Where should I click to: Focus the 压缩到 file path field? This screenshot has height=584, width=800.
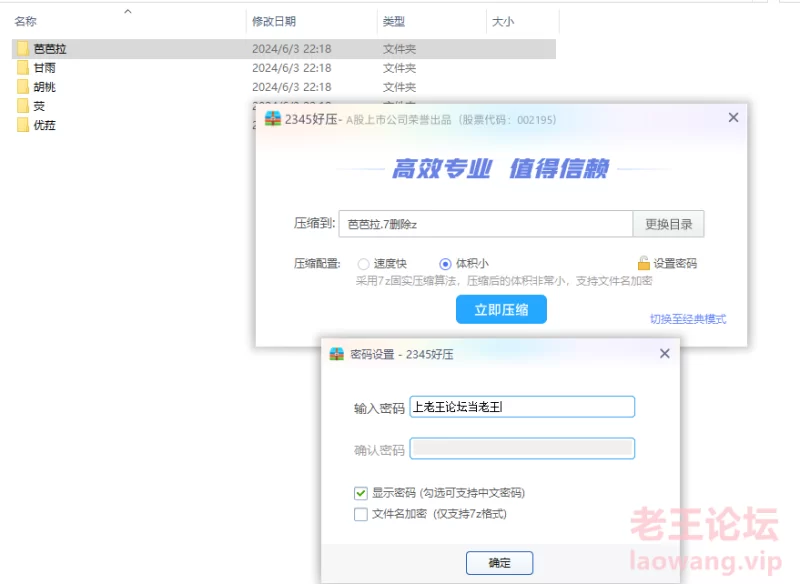coord(486,224)
